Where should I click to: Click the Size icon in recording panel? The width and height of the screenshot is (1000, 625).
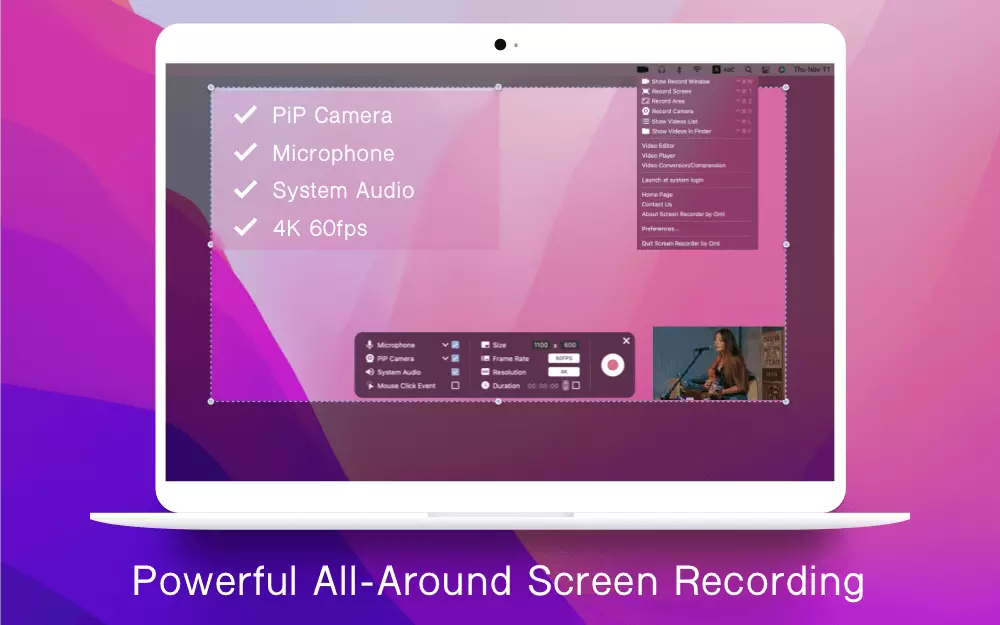(x=486, y=343)
